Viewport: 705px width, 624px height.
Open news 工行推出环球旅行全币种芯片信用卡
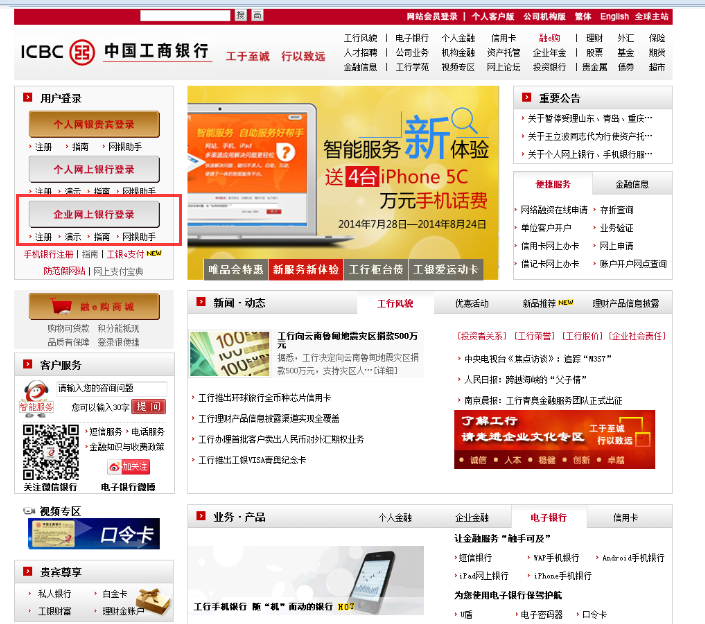tap(264, 398)
